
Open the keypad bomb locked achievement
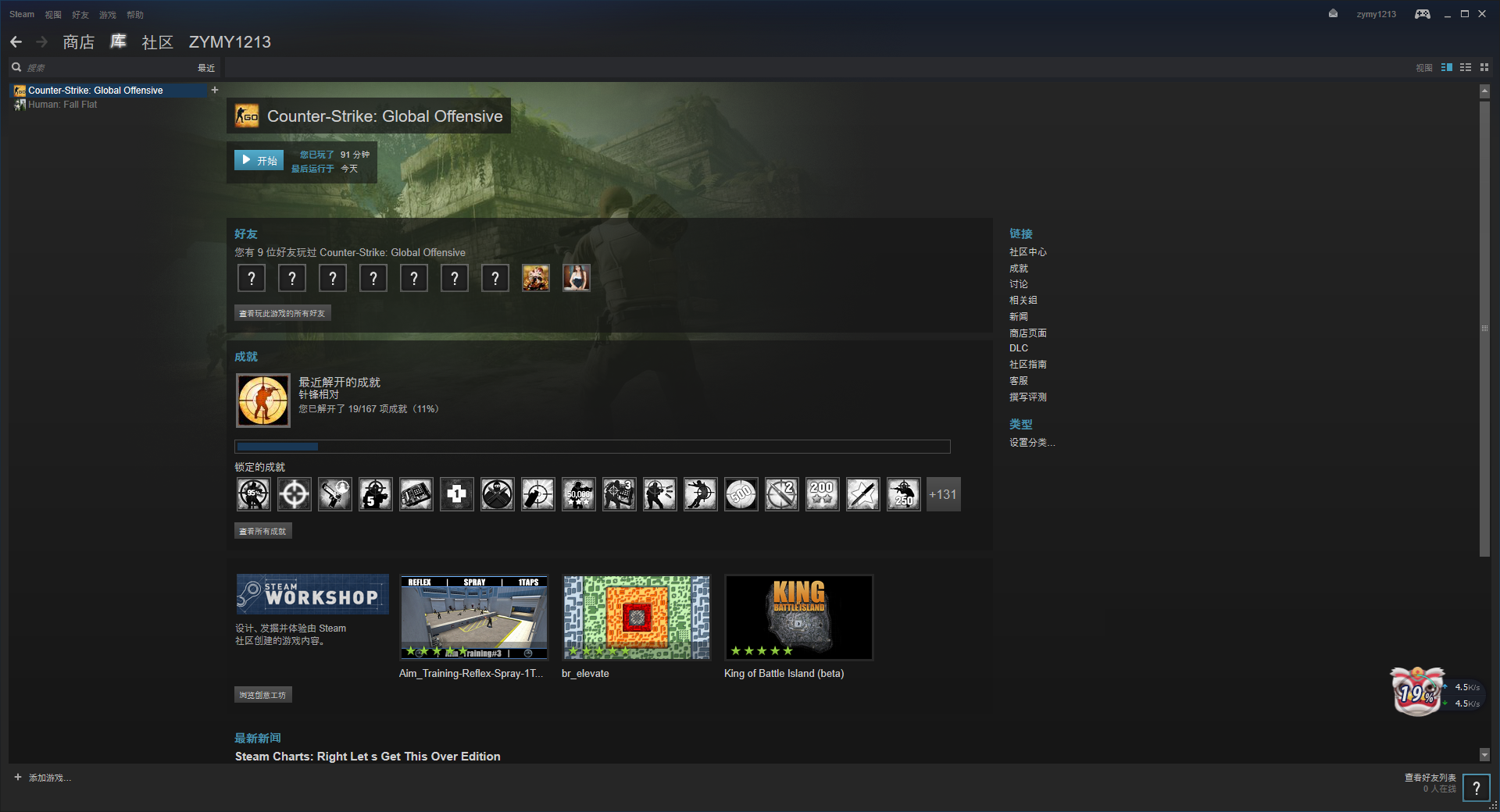416,494
